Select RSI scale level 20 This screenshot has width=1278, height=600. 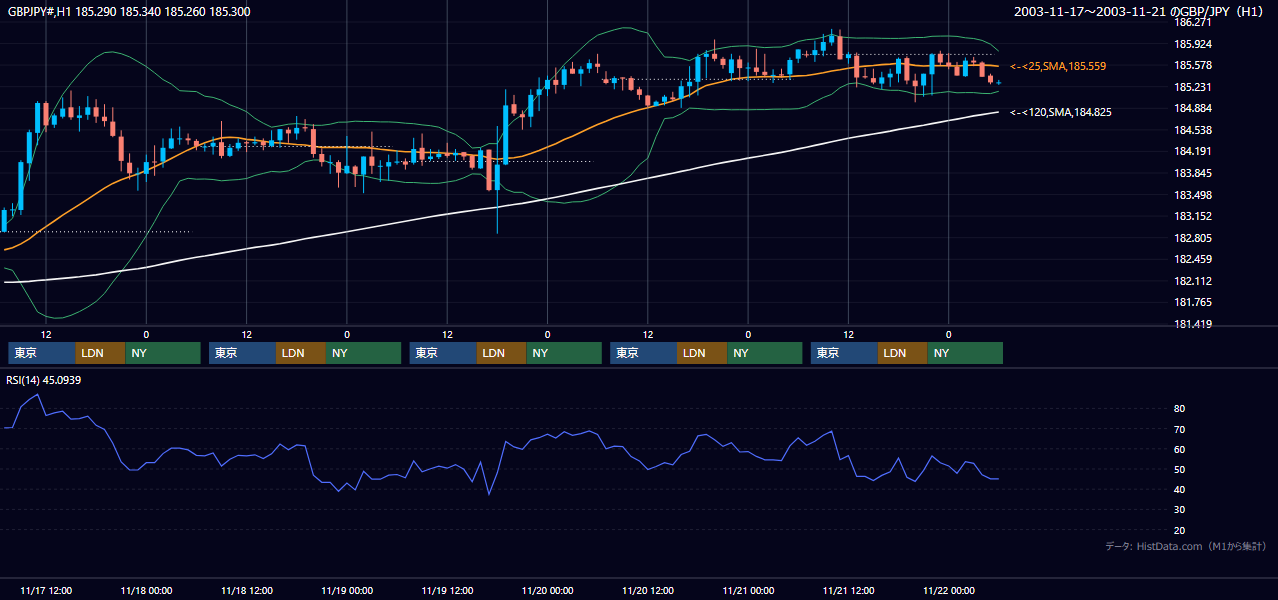(1180, 530)
